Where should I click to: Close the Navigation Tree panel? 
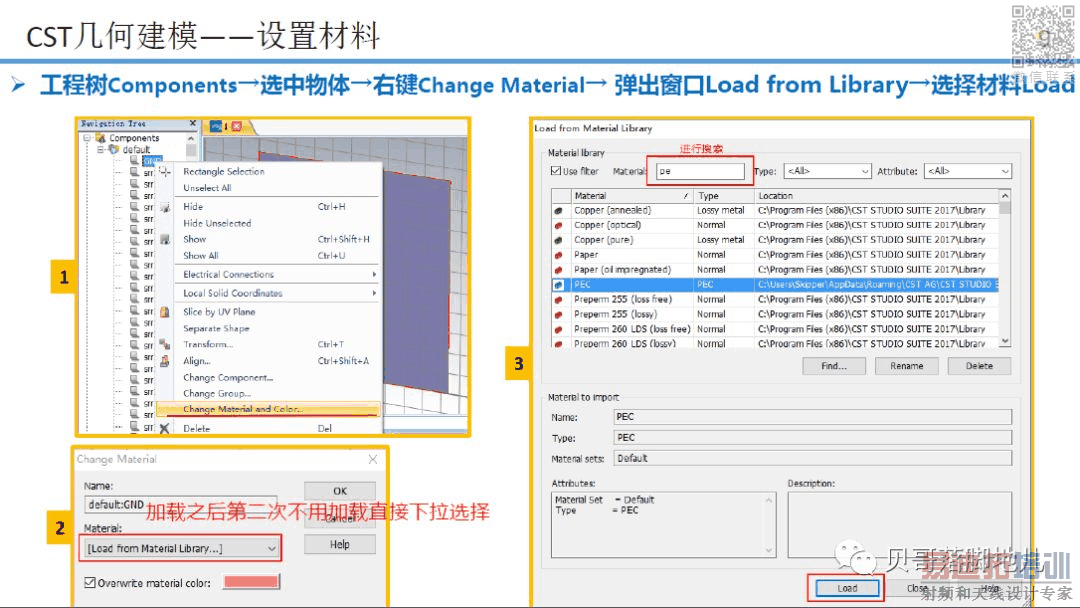[x=193, y=123]
